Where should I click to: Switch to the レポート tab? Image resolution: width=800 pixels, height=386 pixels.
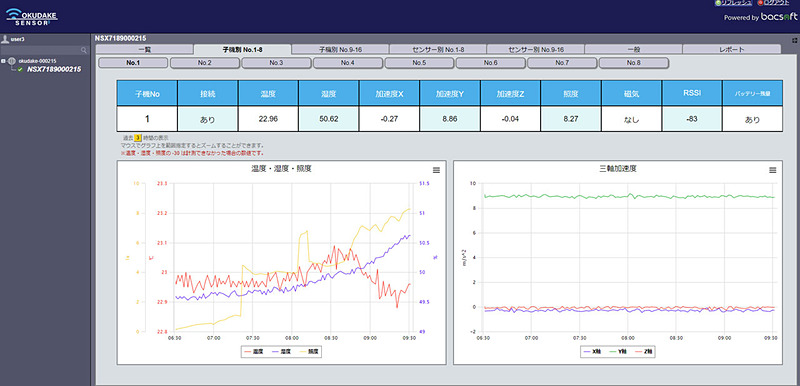(731, 49)
